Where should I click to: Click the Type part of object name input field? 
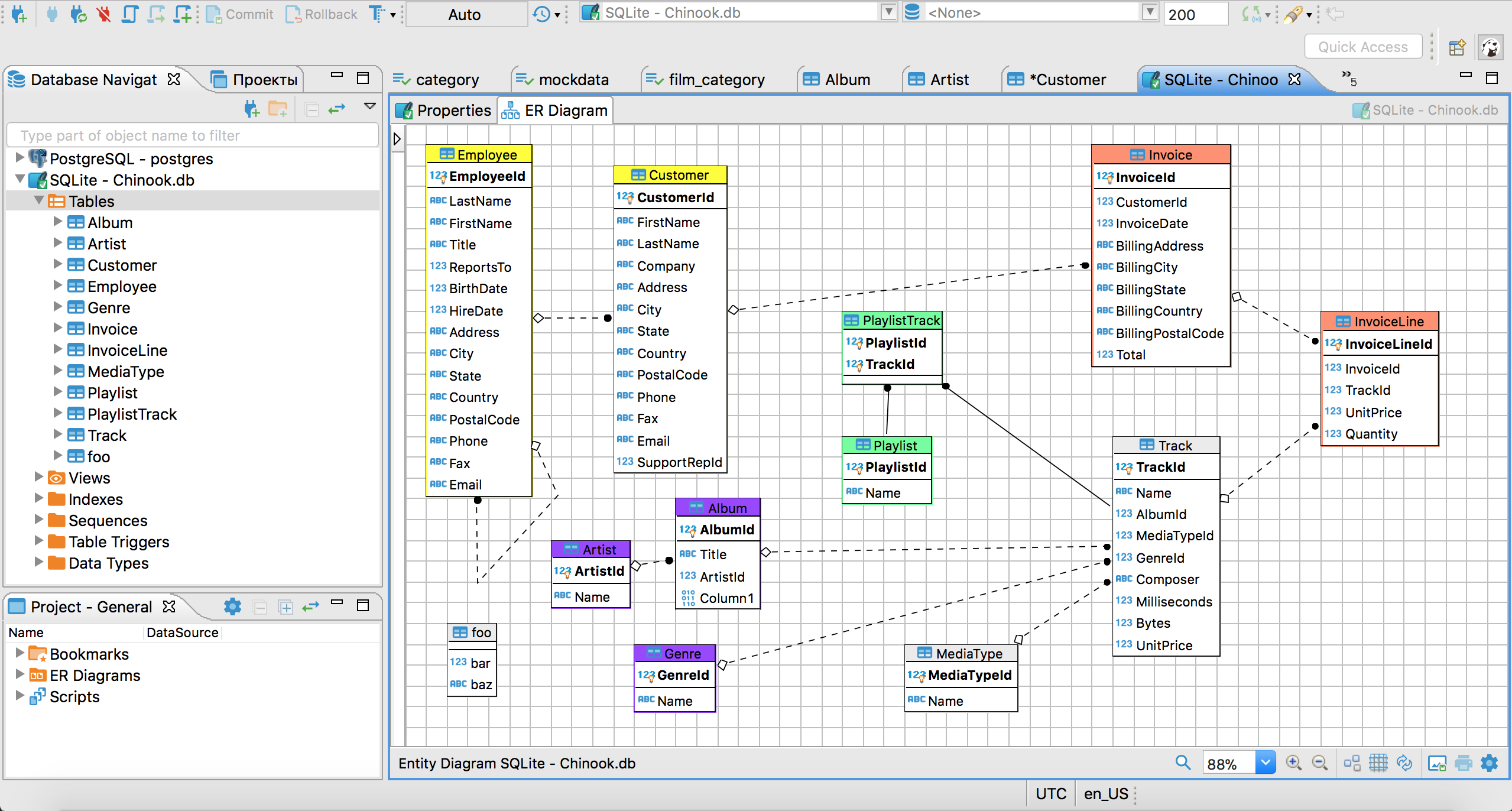click(x=190, y=136)
